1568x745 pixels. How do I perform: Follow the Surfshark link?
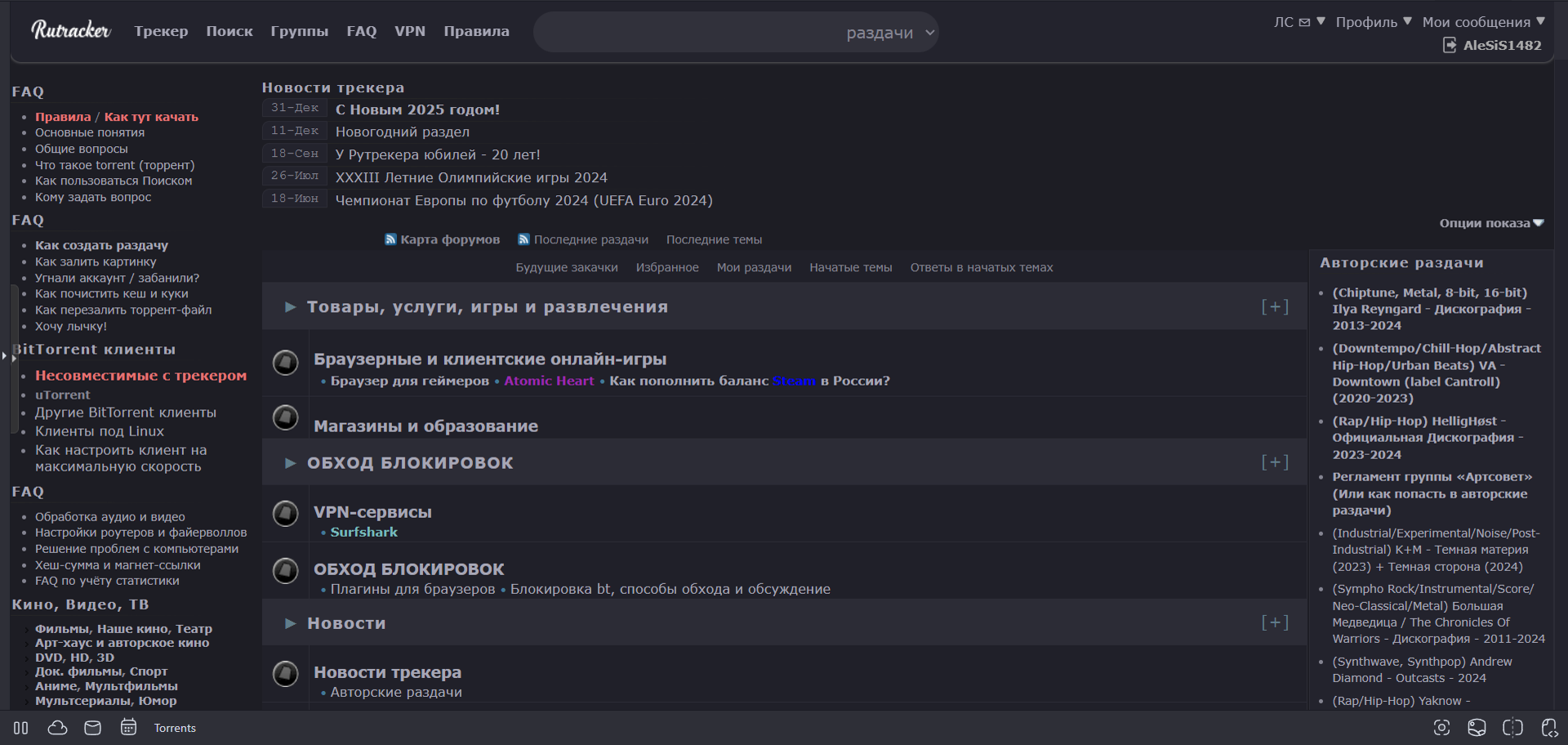tap(363, 531)
